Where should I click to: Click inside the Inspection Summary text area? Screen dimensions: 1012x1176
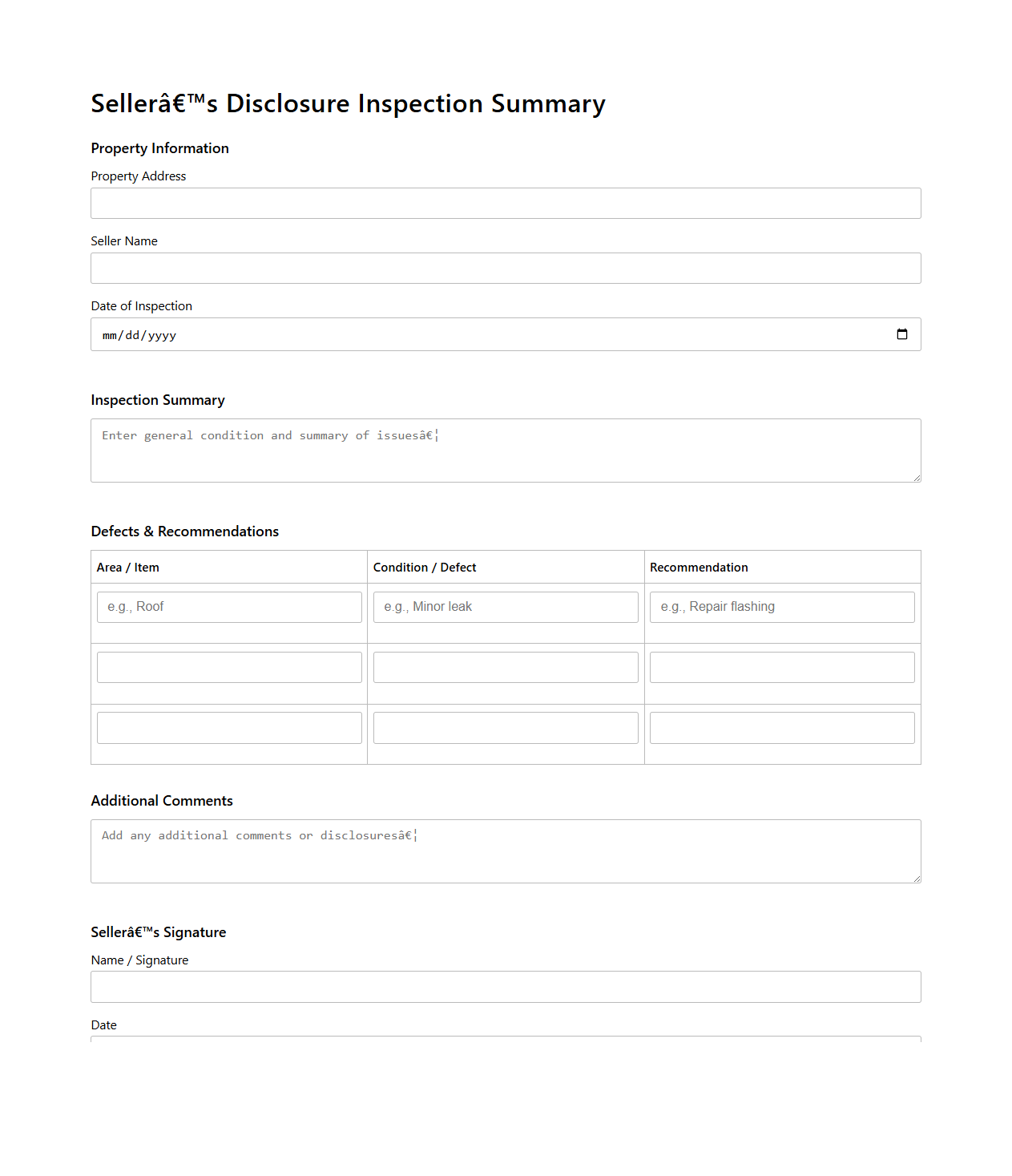pyautogui.click(x=505, y=450)
